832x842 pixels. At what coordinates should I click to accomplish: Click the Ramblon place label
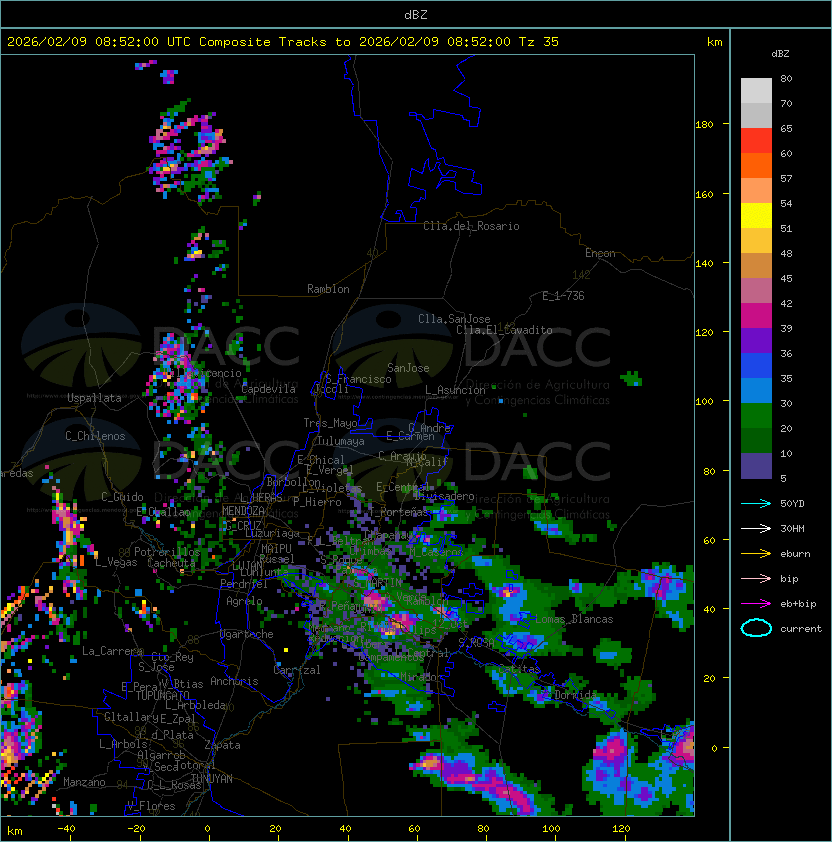pyautogui.click(x=328, y=289)
